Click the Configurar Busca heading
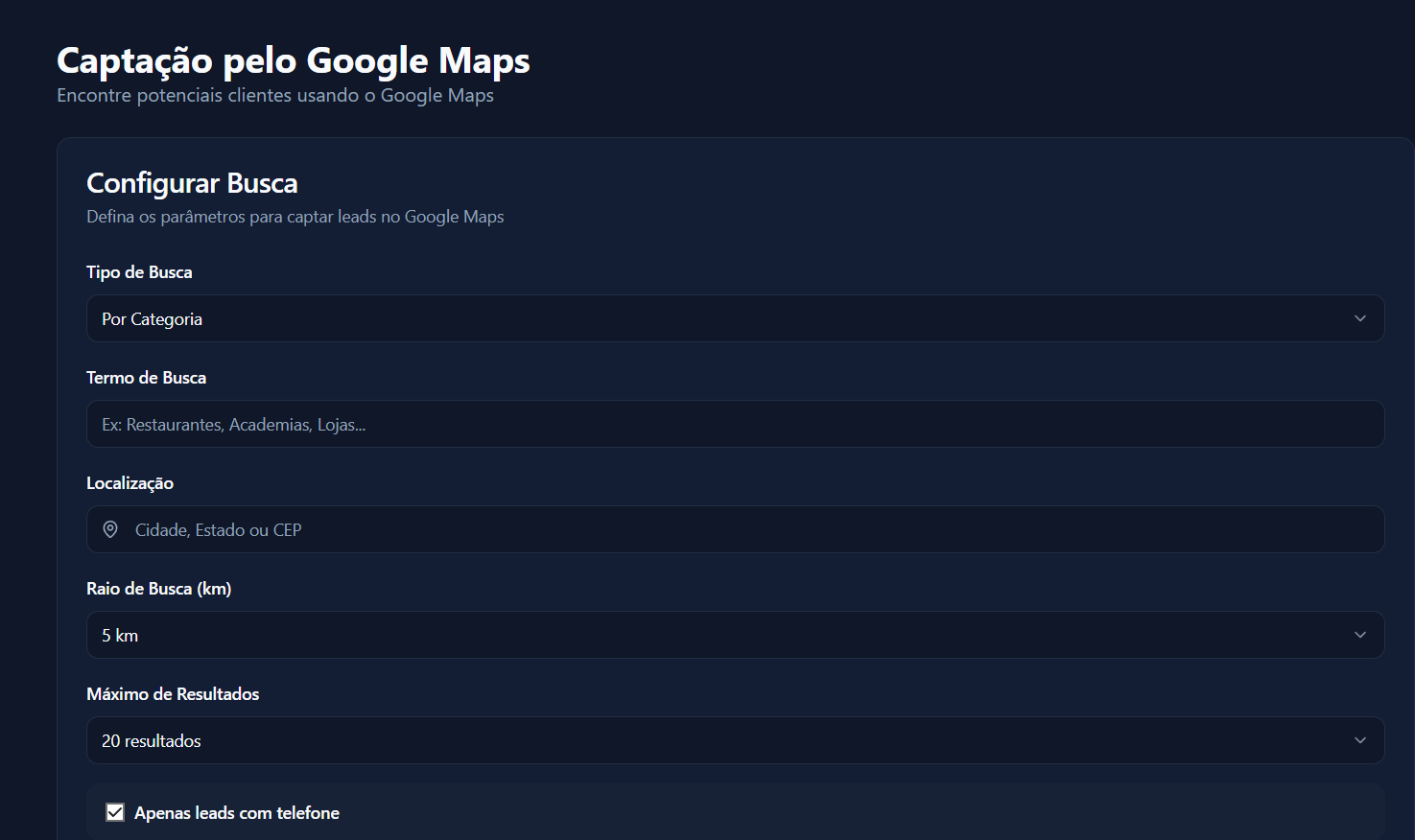Image resolution: width=1415 pixels, height=840 pixels. tap(192, 183)
